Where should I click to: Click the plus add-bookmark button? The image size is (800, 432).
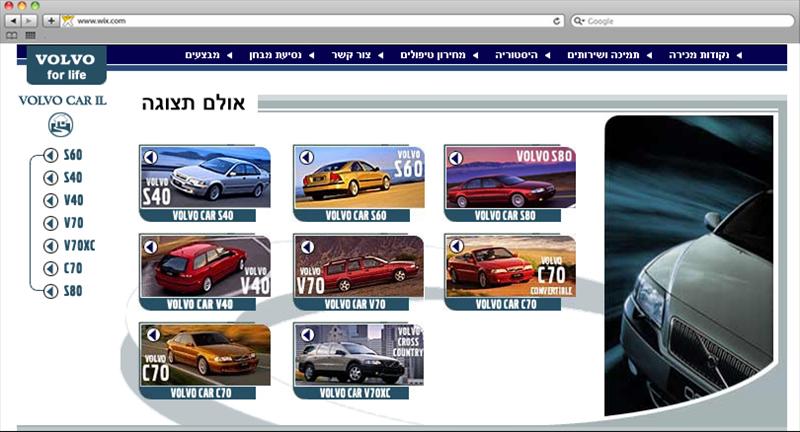51,21
